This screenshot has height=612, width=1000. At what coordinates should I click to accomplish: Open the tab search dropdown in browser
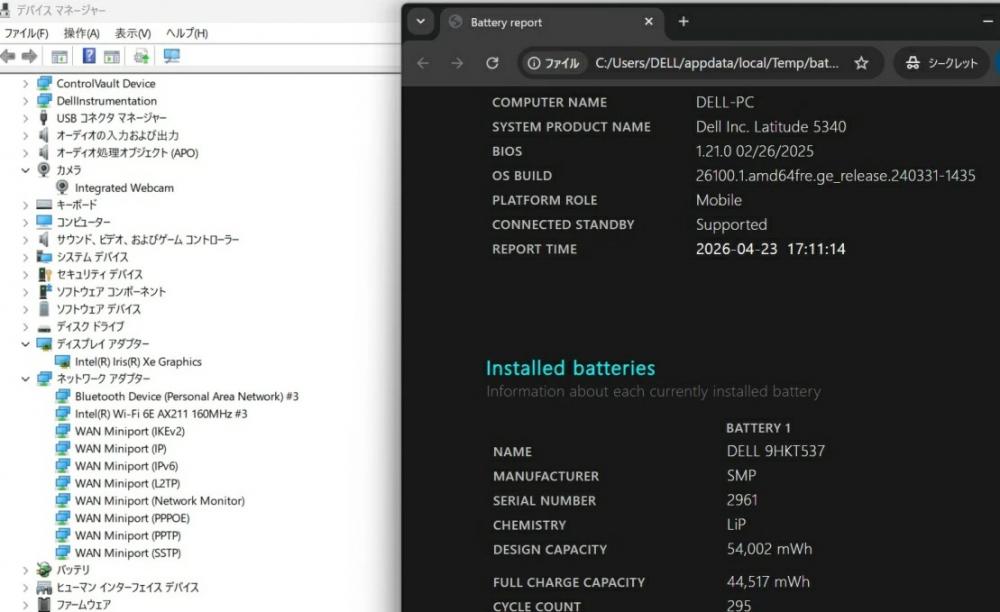(x=420, y=22)
